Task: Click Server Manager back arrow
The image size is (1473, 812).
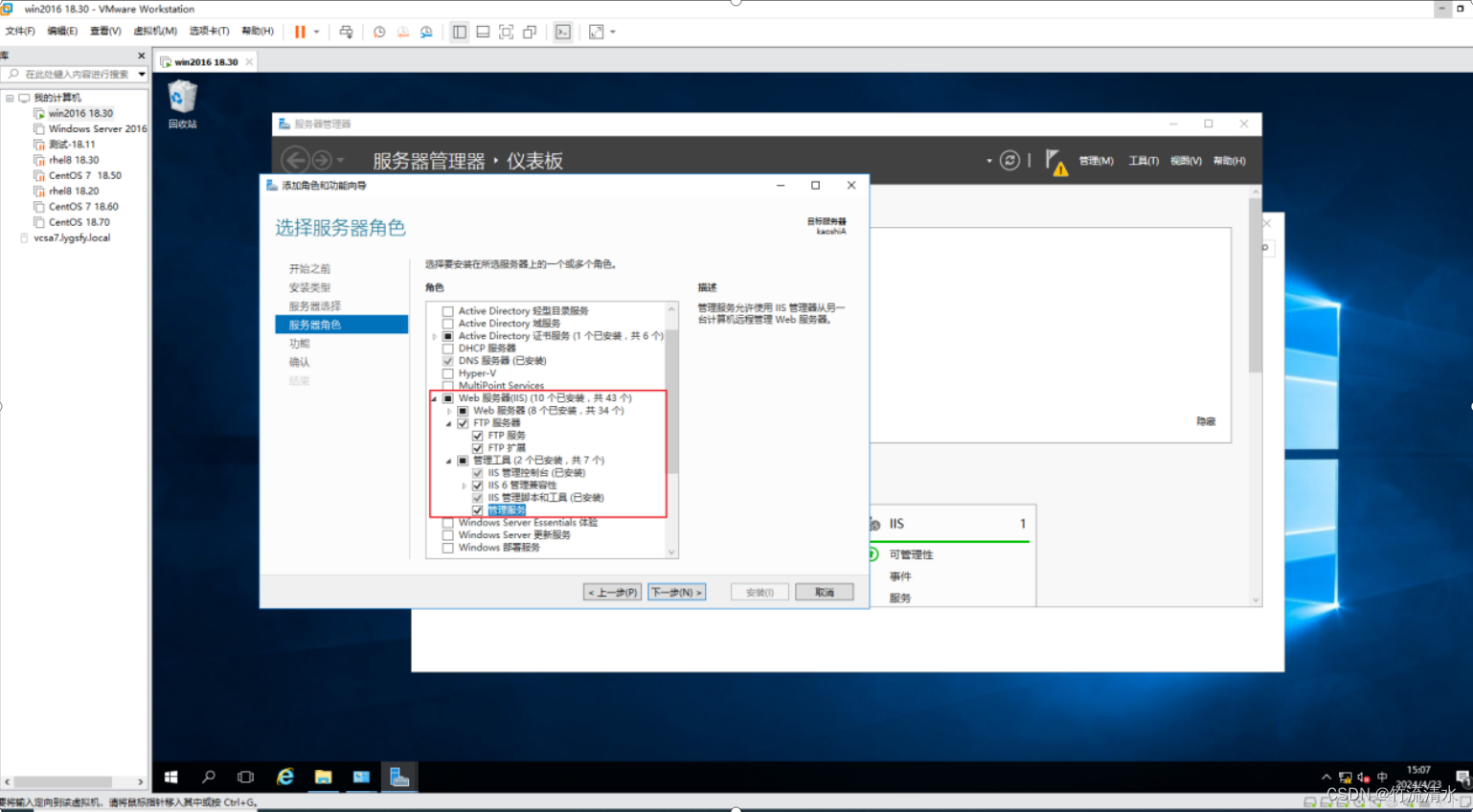Action: 295,160
